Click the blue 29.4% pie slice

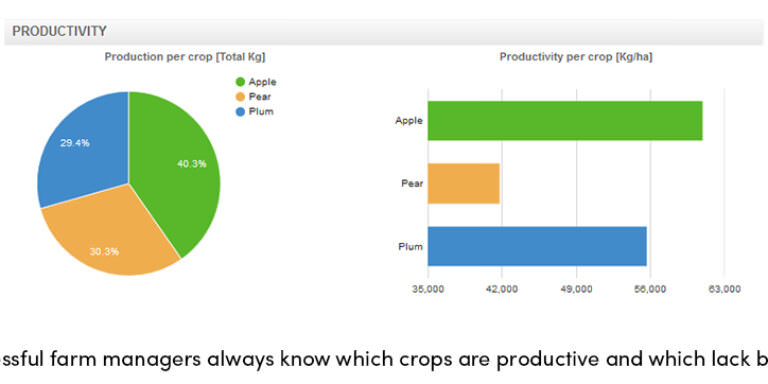click(x=81, y=147)
